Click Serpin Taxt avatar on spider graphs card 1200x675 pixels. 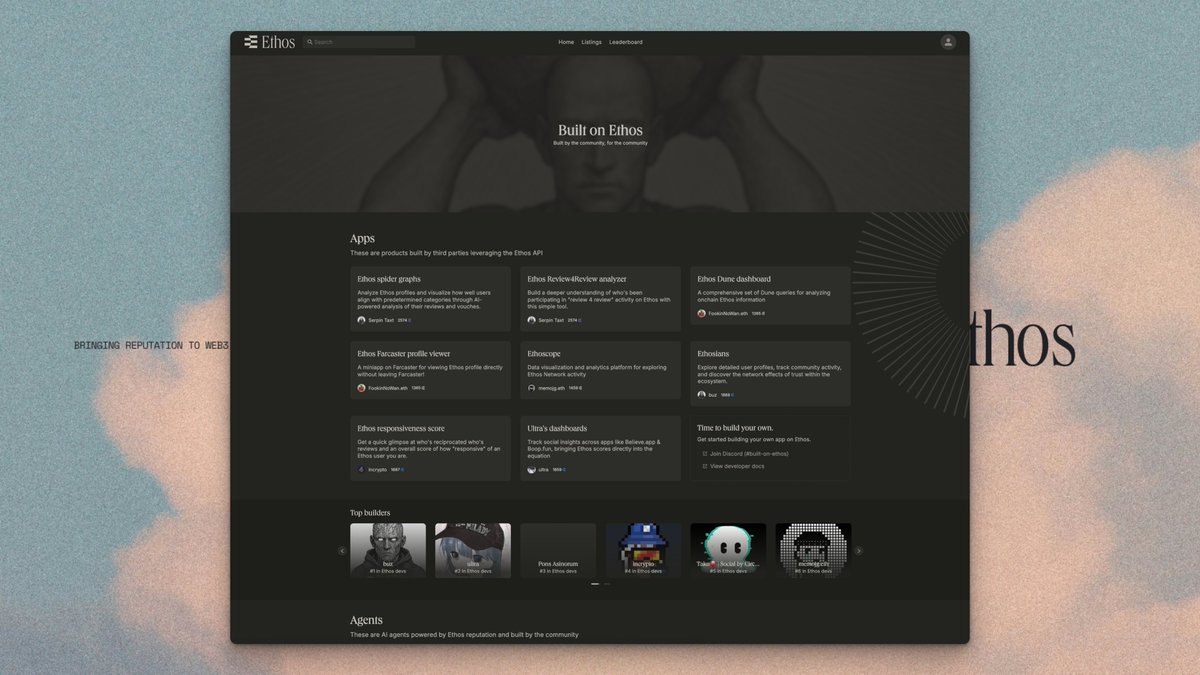click(361, 320)
